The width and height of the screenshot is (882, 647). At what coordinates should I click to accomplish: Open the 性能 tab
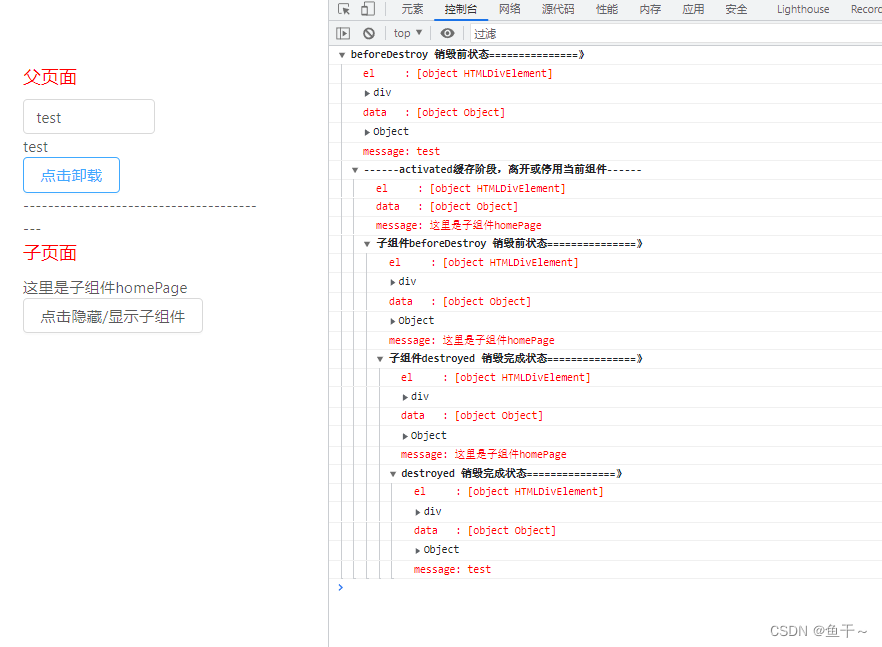[x=606, y=10]
